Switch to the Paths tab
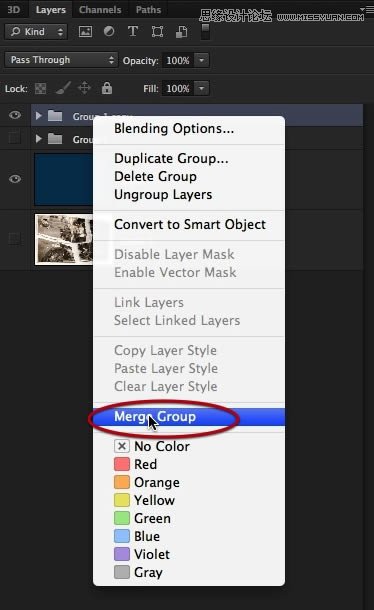This screenshot has width=374, height=610. click(x=148, y=9)
